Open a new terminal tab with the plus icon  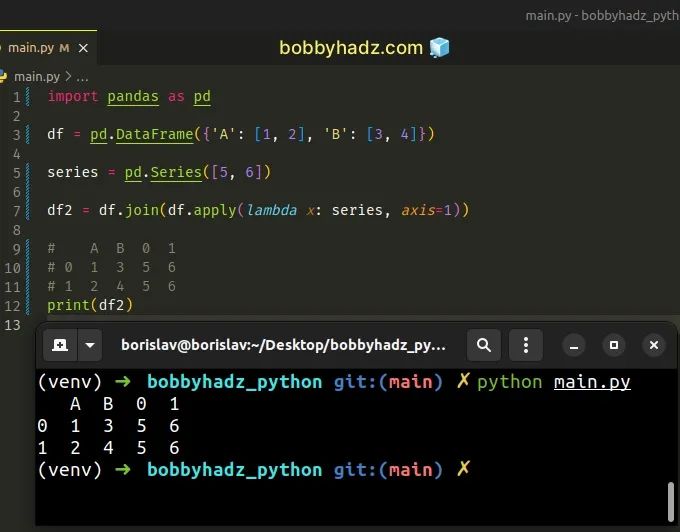point(60,345)
